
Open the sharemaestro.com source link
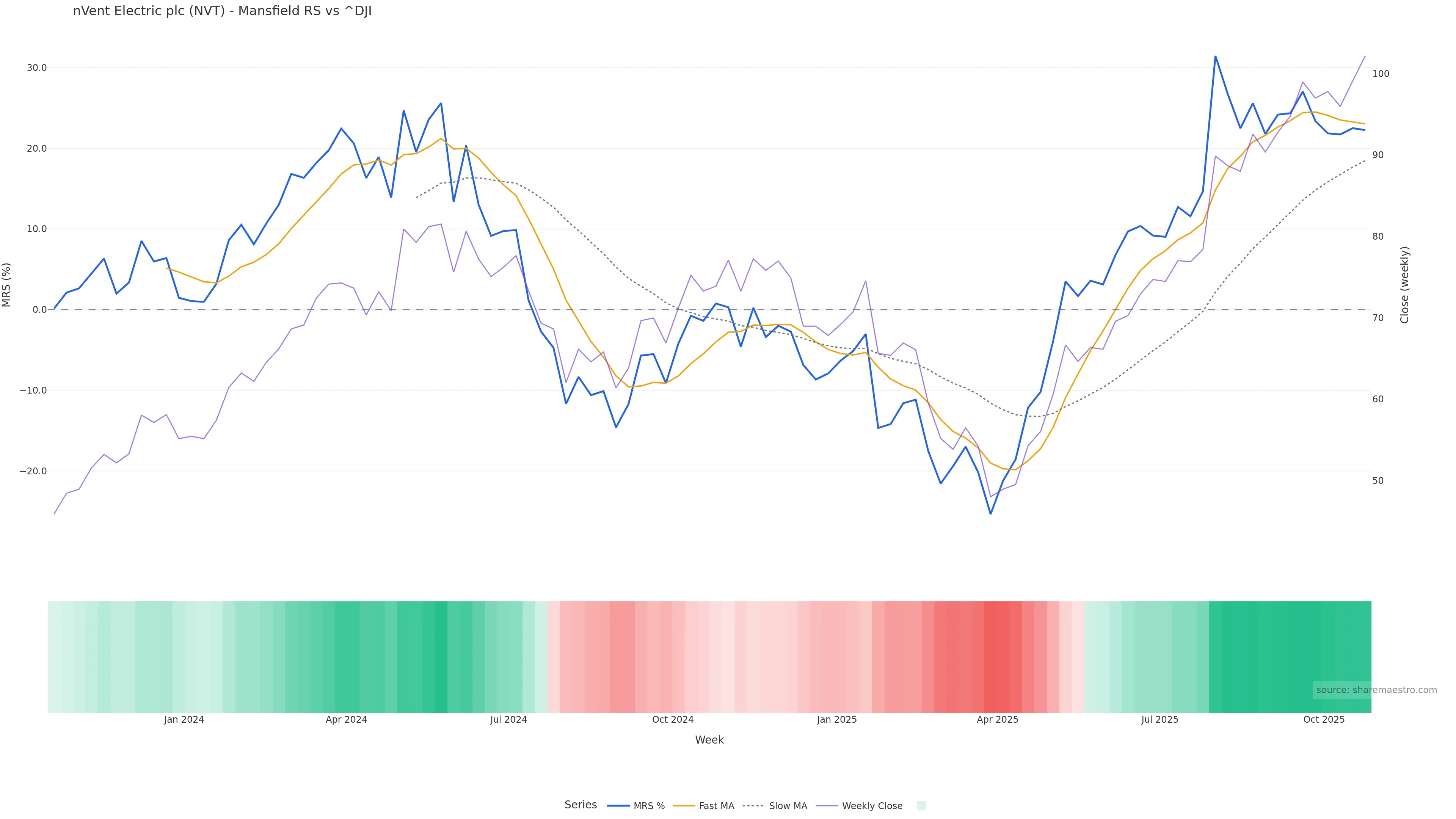click(x=1376, y=690)
